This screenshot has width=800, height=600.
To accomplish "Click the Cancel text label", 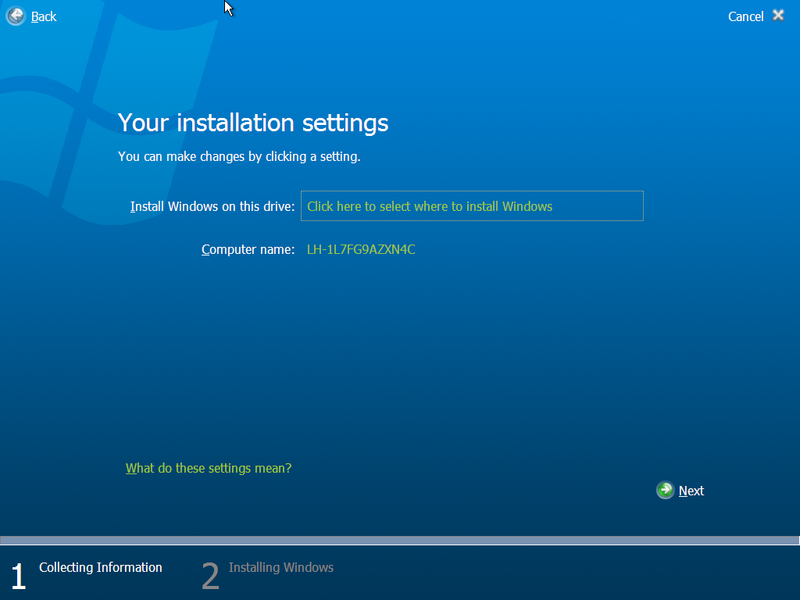I will [x=745, y=17].
